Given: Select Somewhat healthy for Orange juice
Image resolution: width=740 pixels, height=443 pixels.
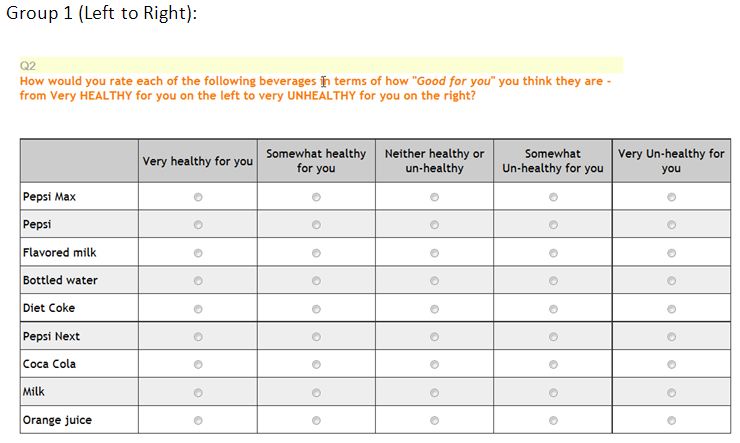Looking at the screenshot, I should tap(316, 420).
